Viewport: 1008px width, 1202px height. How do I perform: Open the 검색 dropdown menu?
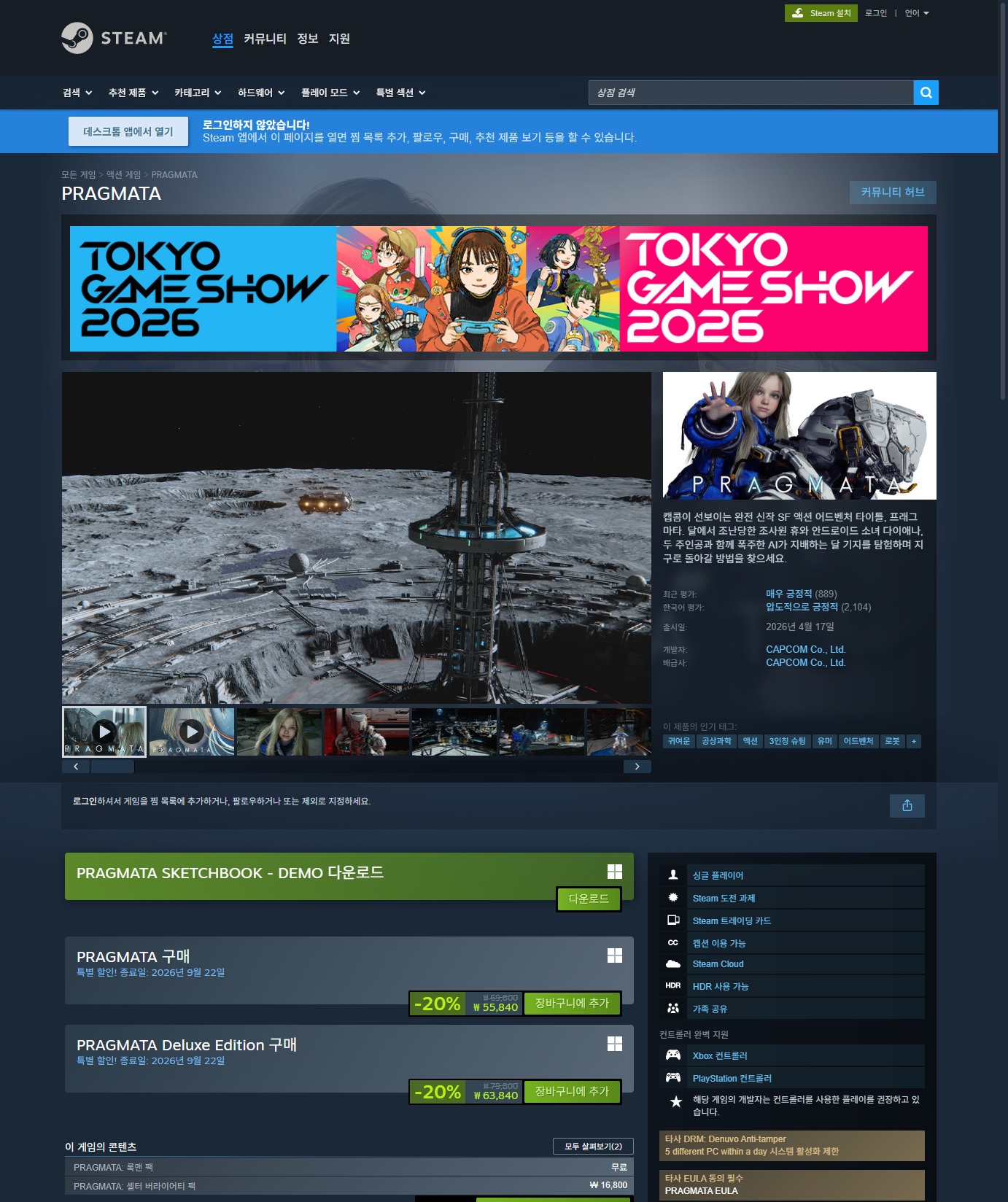coord(77,93)
